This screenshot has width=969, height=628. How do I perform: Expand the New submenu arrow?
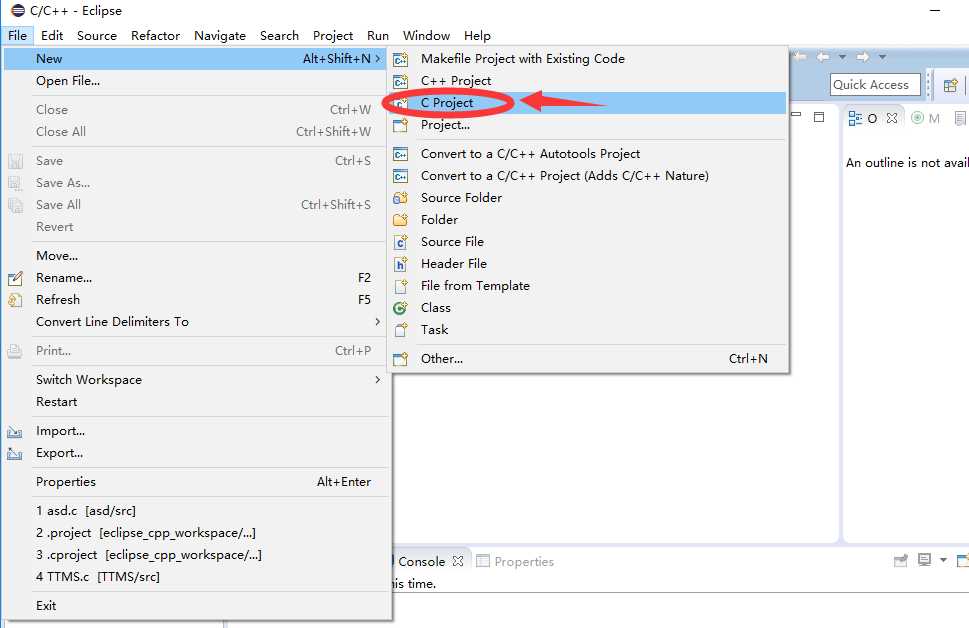pyautogui.click(x=378, y=59)
